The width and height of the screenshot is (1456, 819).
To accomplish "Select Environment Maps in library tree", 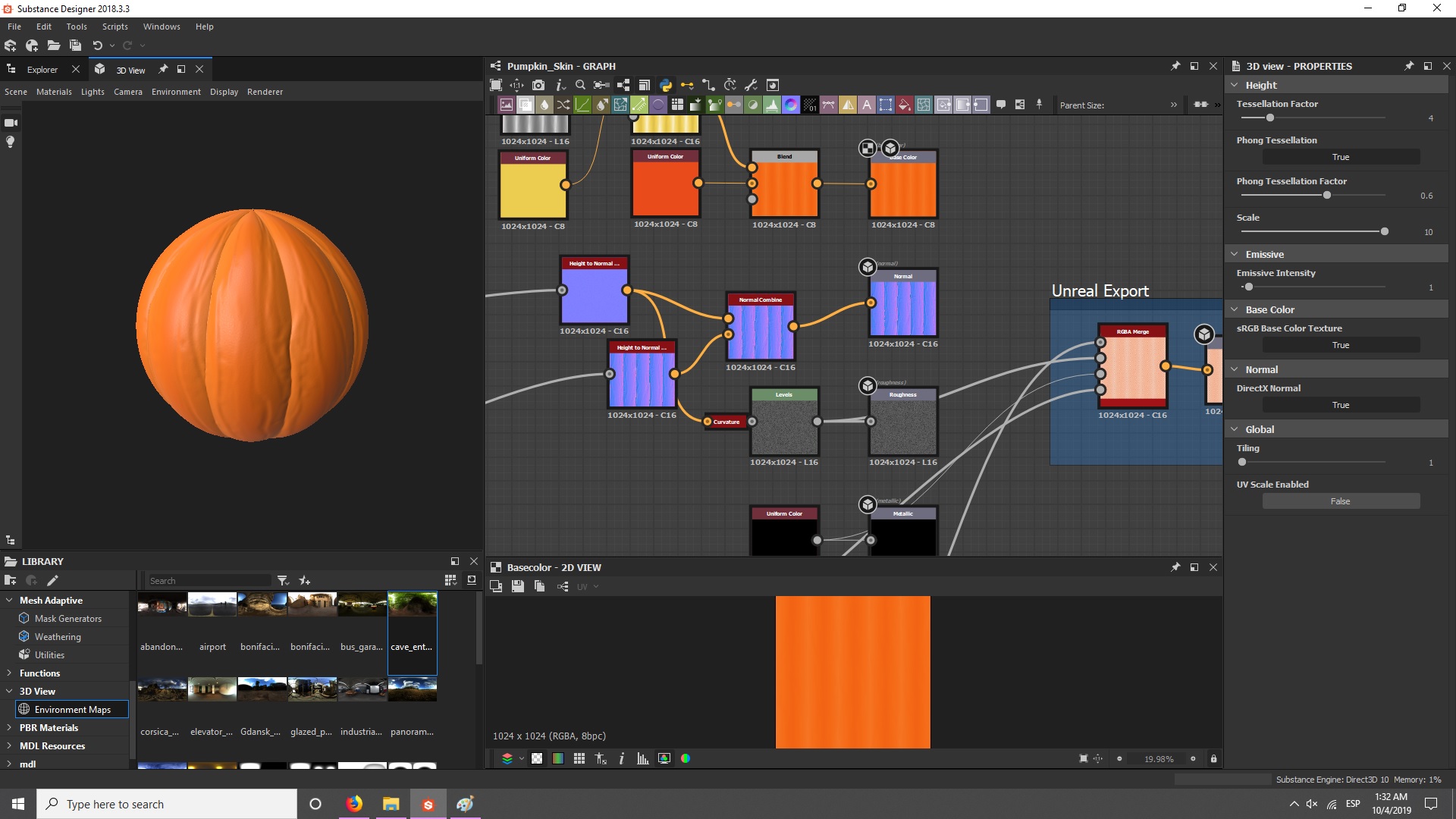I will (x=72, y=709).
